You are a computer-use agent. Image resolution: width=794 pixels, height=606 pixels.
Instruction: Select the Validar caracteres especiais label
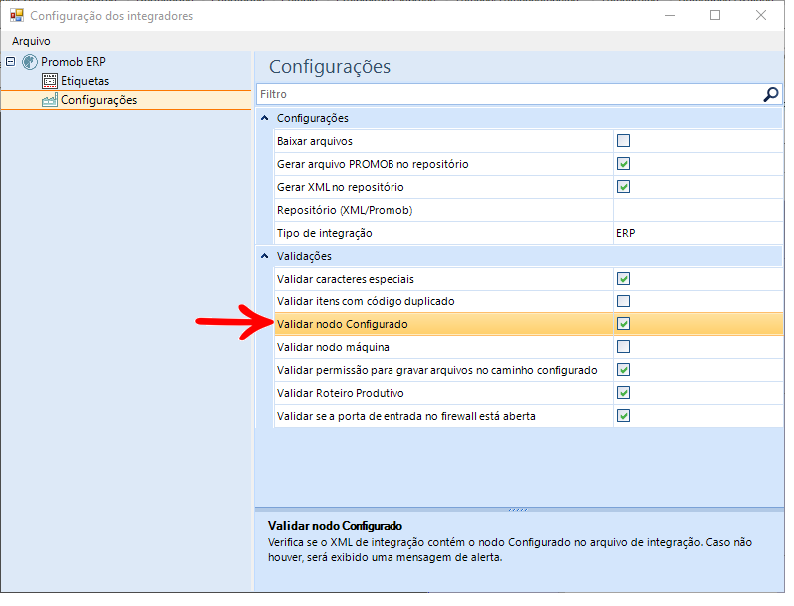click(345, 279)
